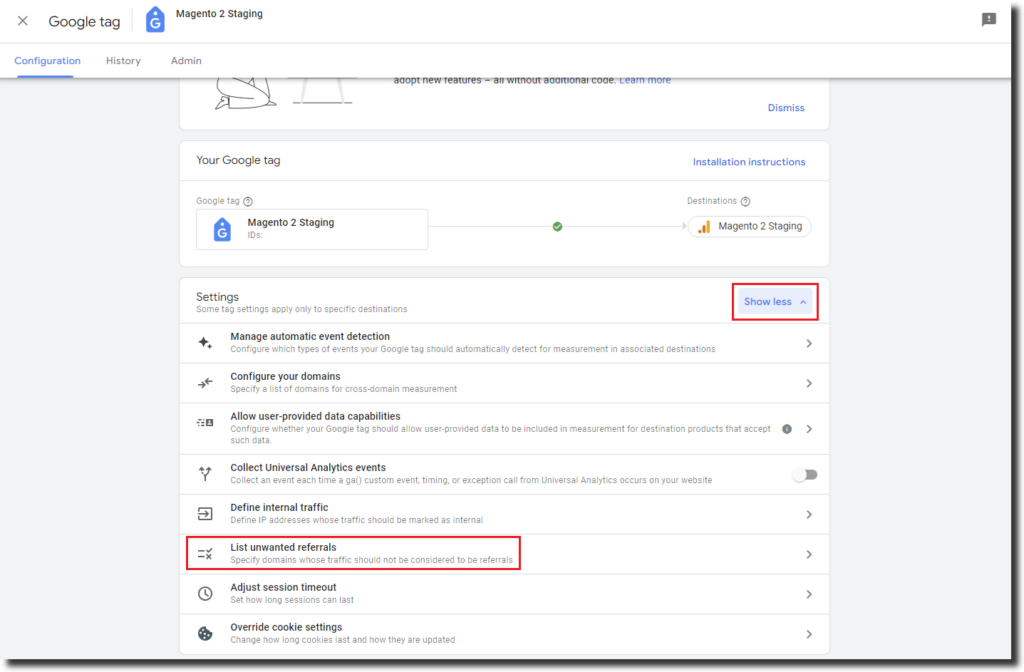Open the Admin tab
The image size is (1024, 672).
pyautogui.click(x=186, y=61)
